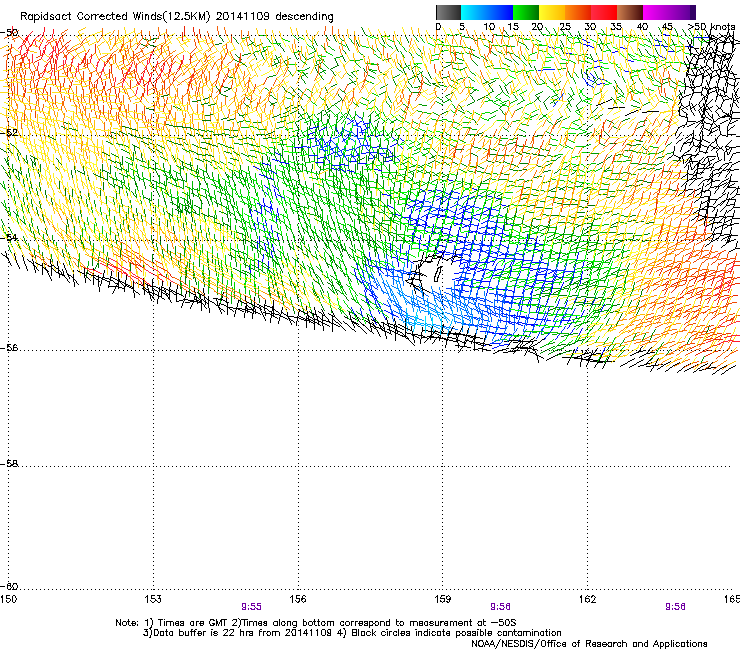Click the longitude label 159
Screen dimensions: 740x650
coord(443,599)
